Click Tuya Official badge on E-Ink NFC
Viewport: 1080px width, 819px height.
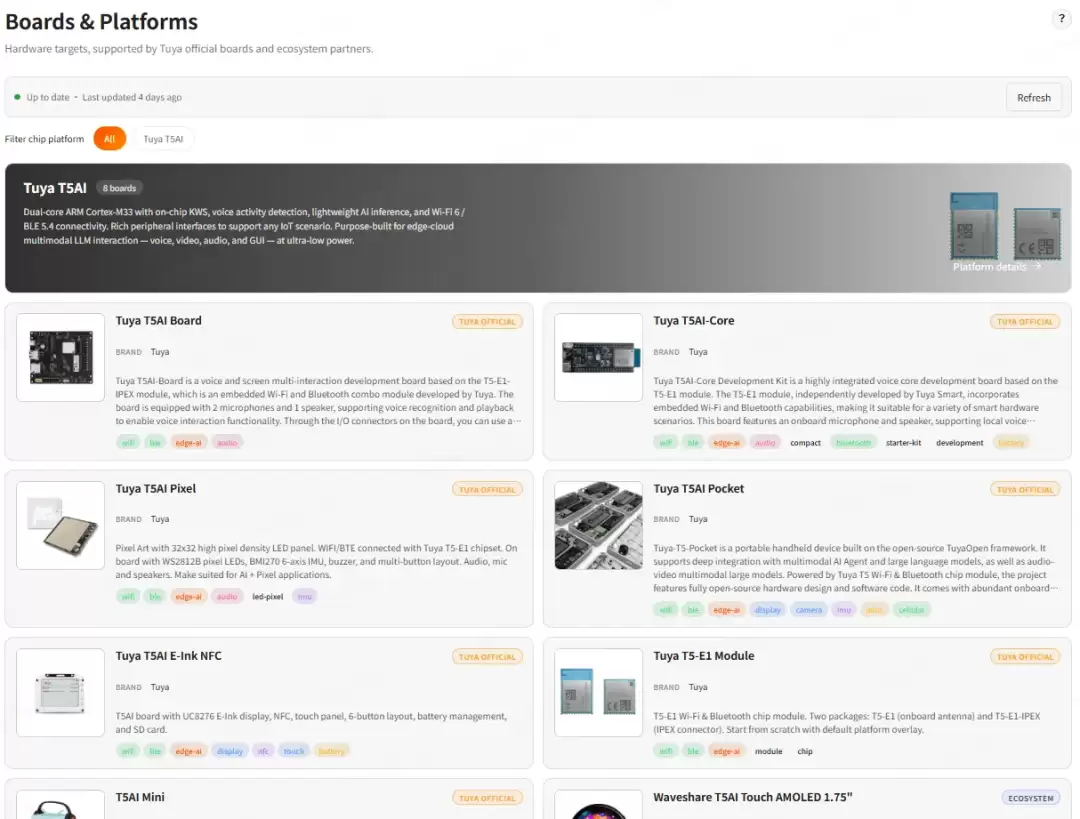coord(487,657)
